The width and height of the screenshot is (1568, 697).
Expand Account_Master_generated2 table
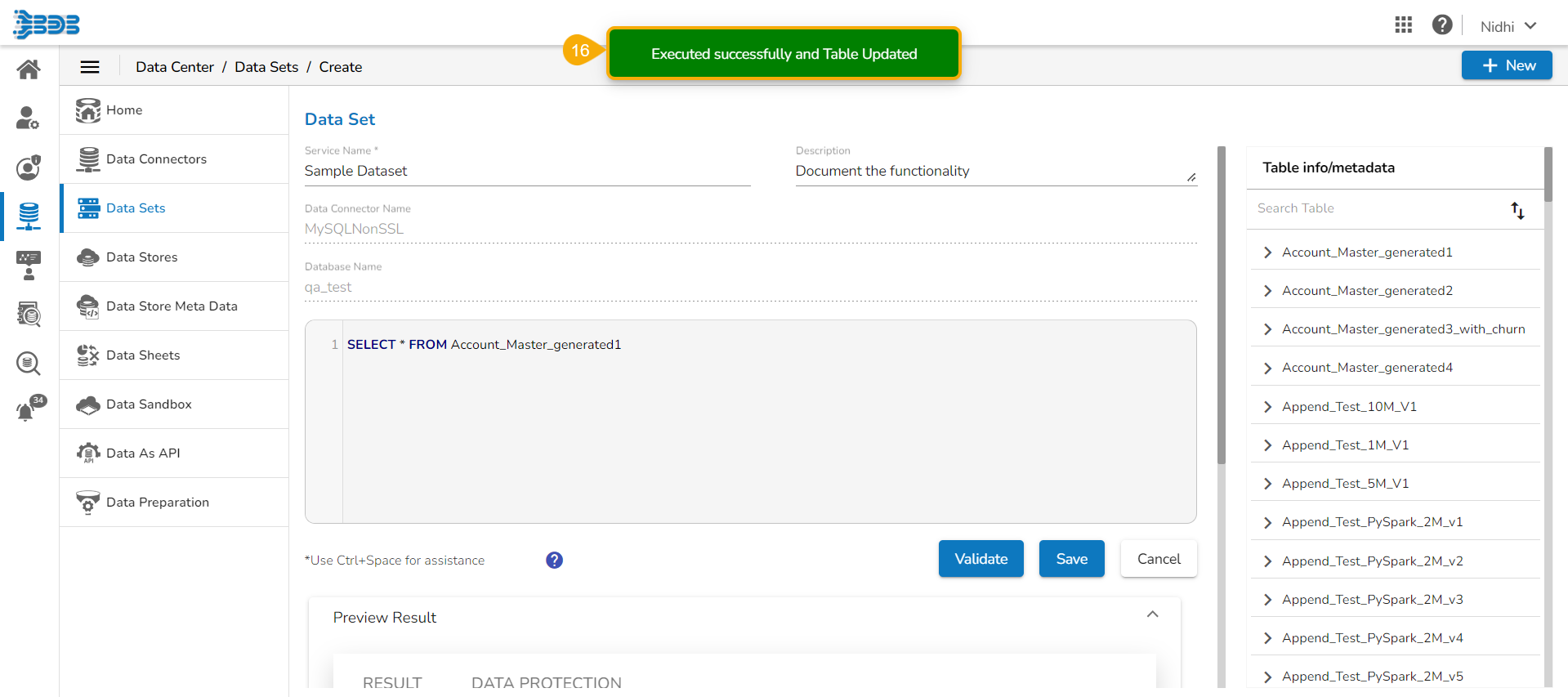(x=1268, y=291)
